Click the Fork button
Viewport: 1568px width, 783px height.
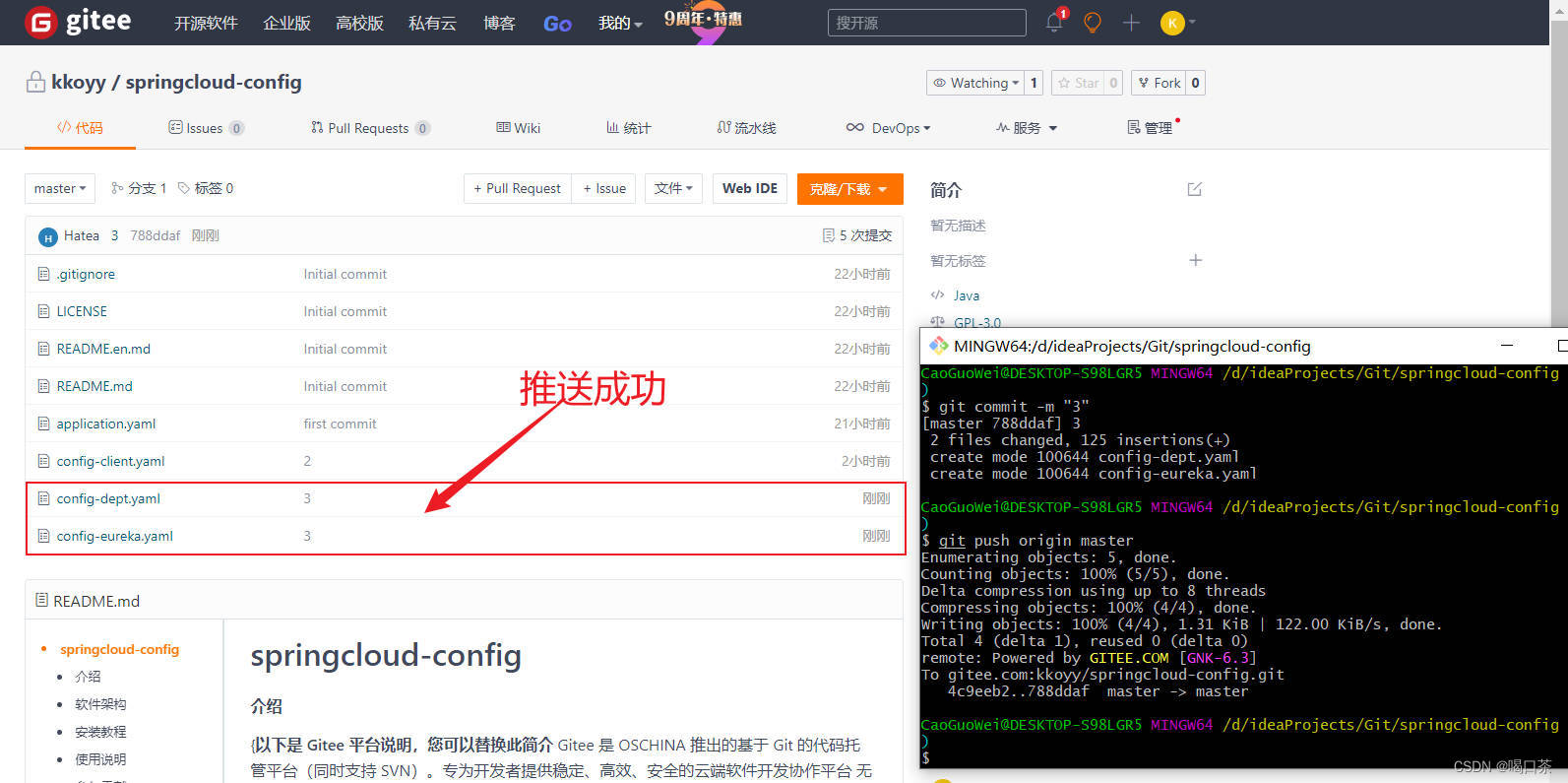click(x=1159, y=83)
